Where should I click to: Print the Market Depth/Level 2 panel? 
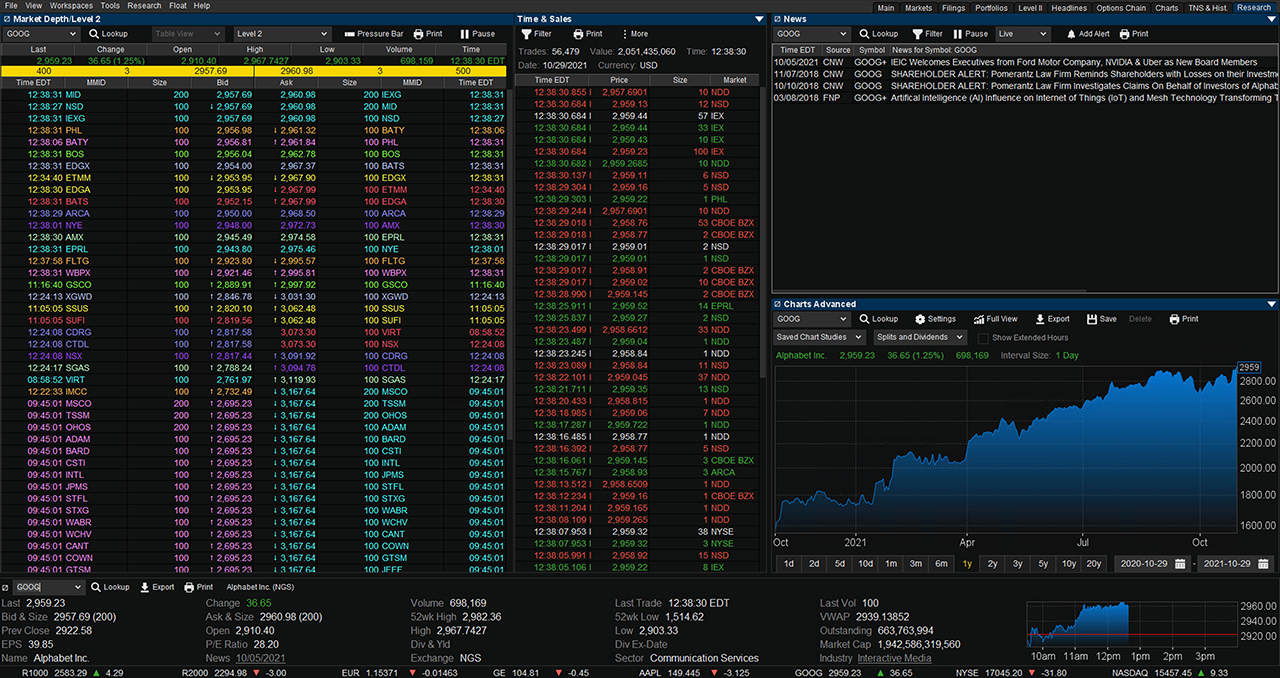point(428,33)
